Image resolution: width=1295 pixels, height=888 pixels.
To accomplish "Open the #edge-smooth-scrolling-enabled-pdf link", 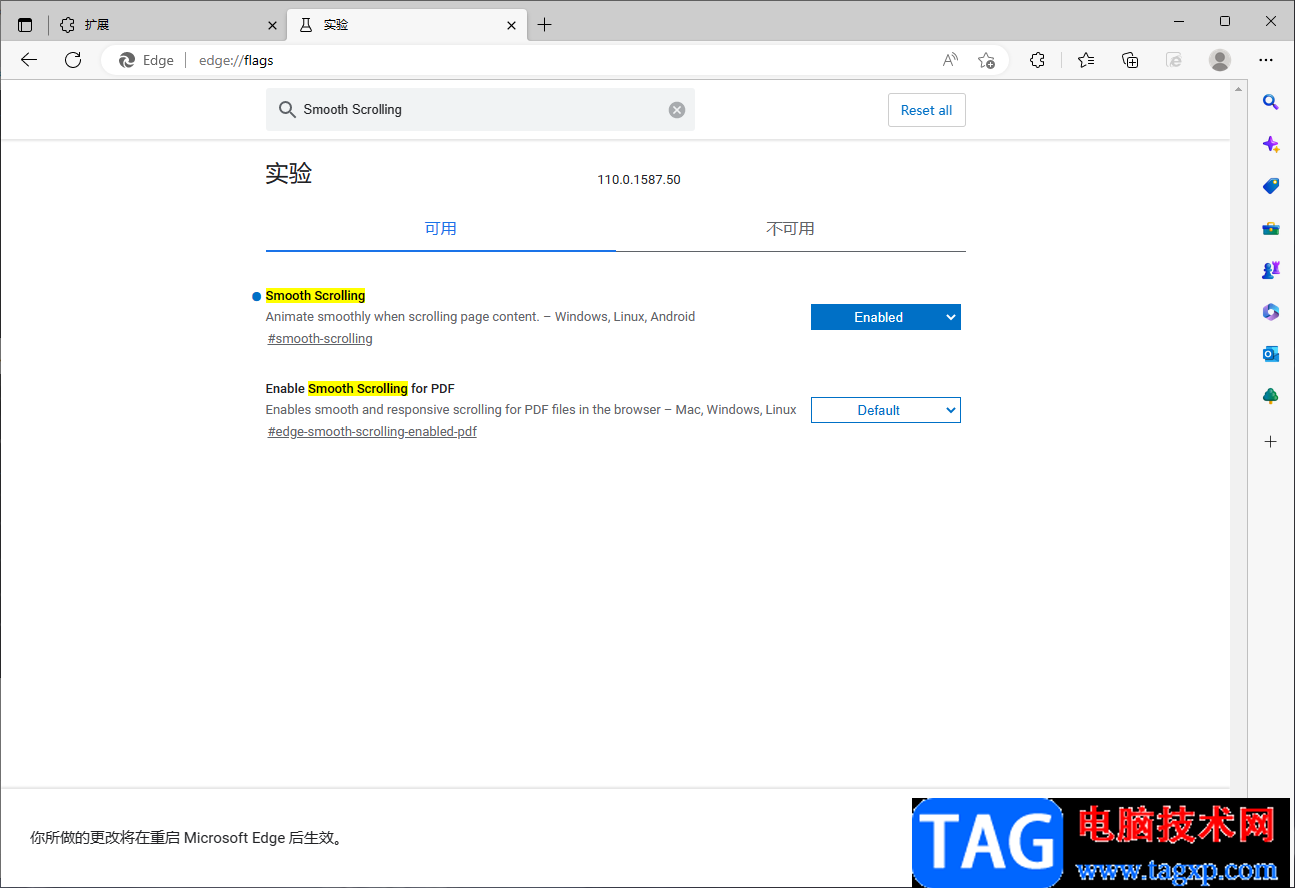I will pos(372,432).
